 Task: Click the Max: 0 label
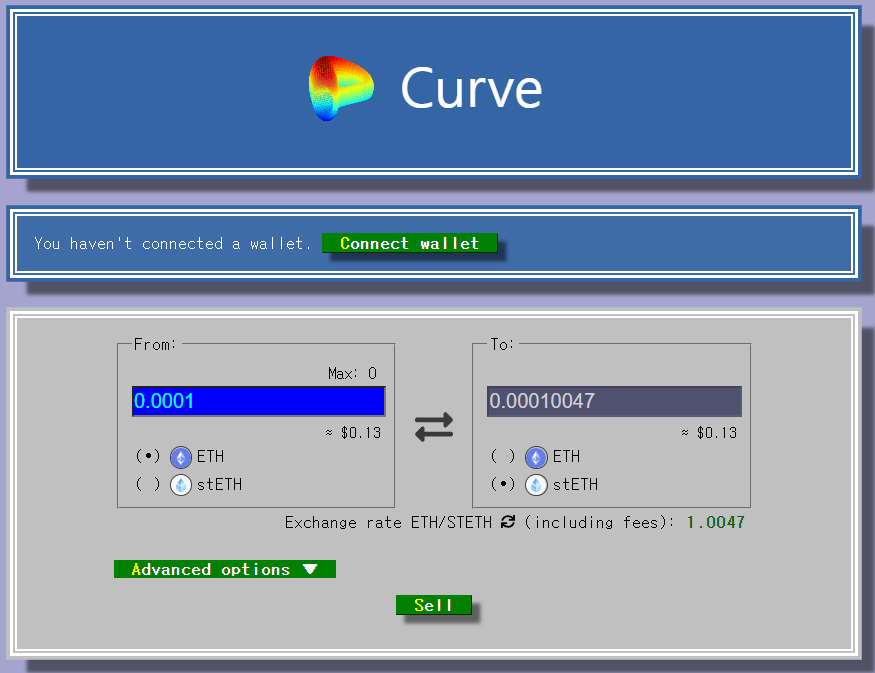point(353,373)
